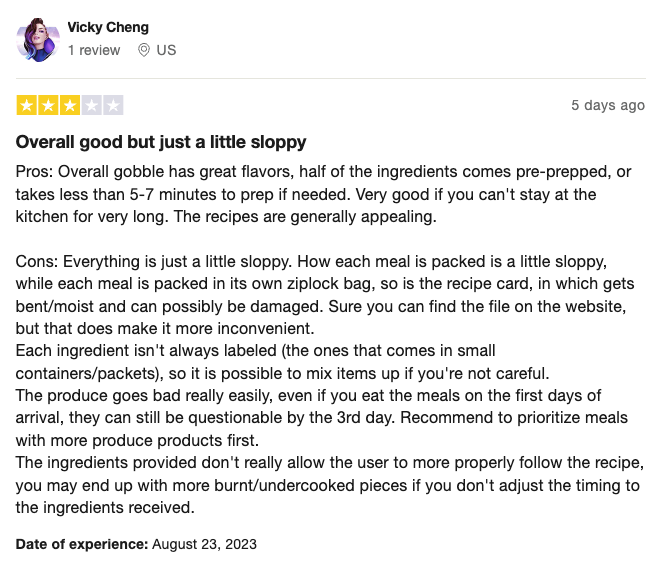This screenshot has width=664, height=566.
Task: Click the Pros paragraph of the review
Action: click(x=324, y=194)
